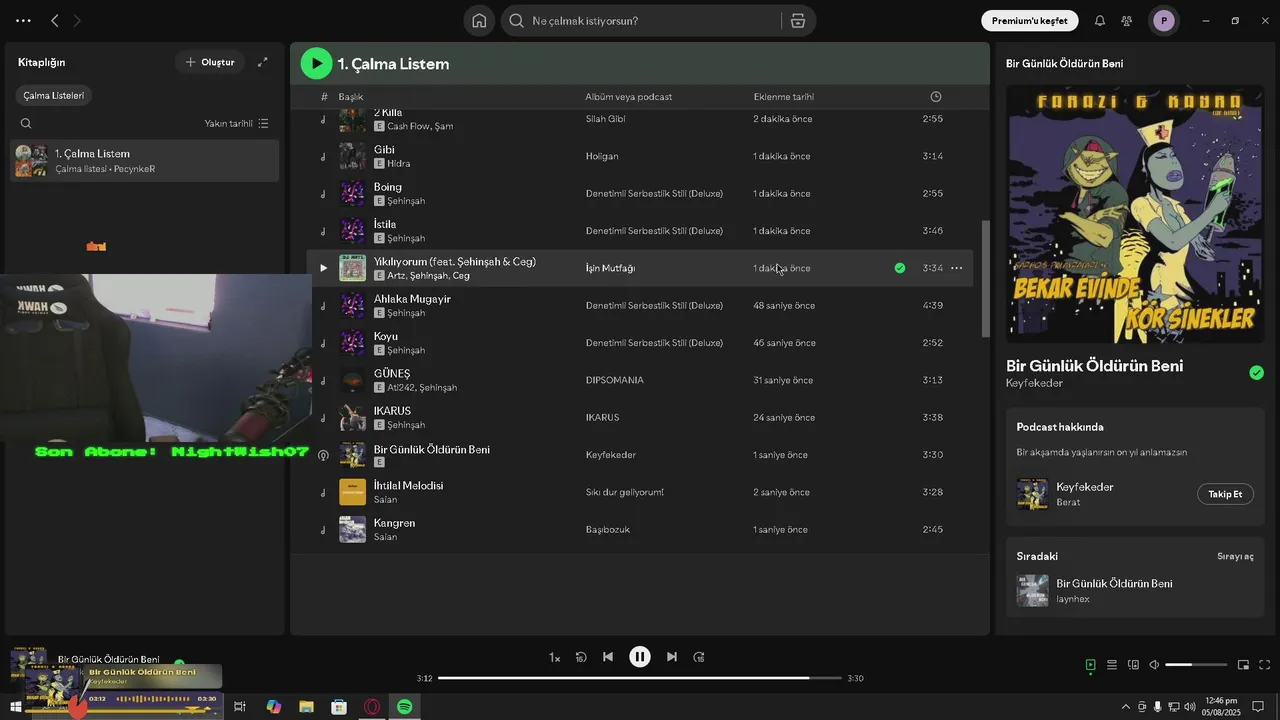Viewport: 1280px width, 720px height.
Task: Open the Browse icon next to search
Action: coord(798,21)
